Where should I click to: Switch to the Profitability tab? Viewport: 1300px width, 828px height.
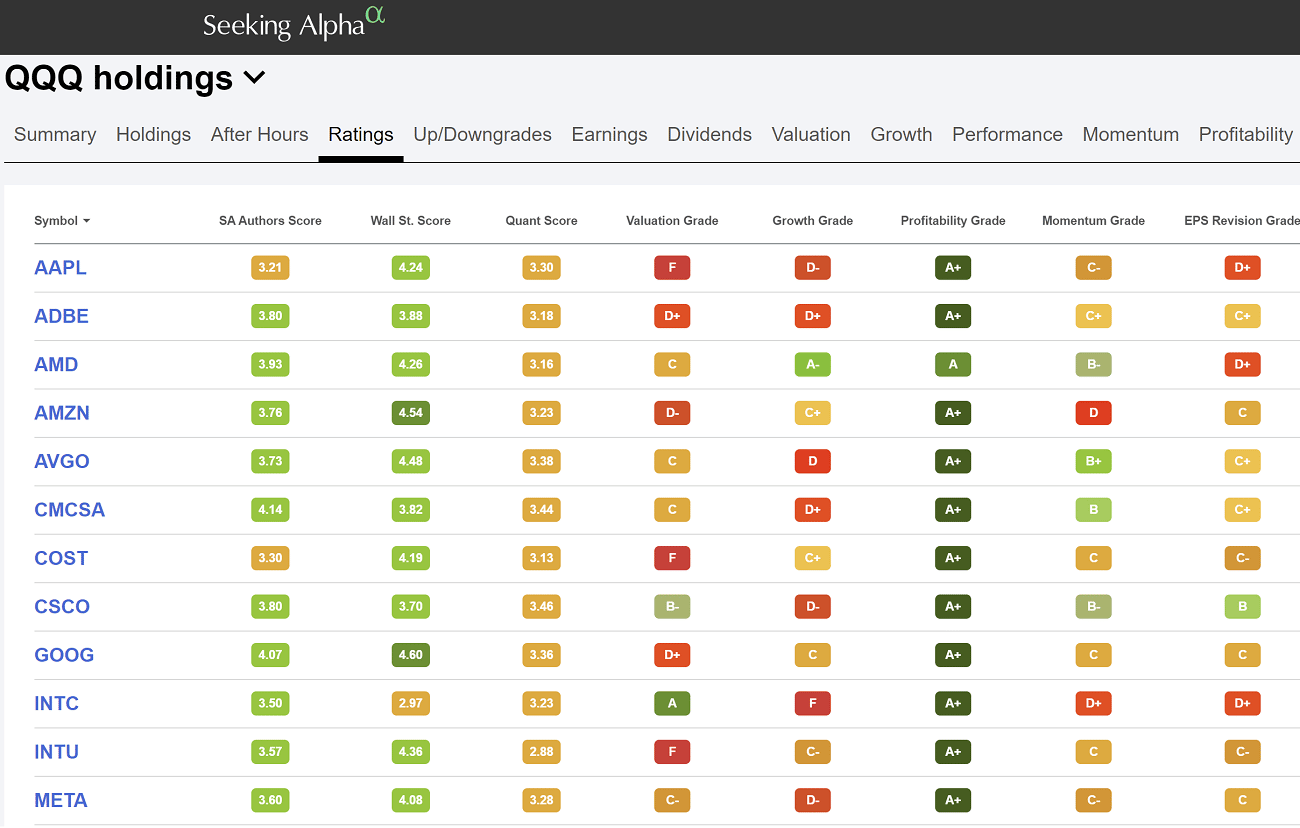(x=1246, y=134)
